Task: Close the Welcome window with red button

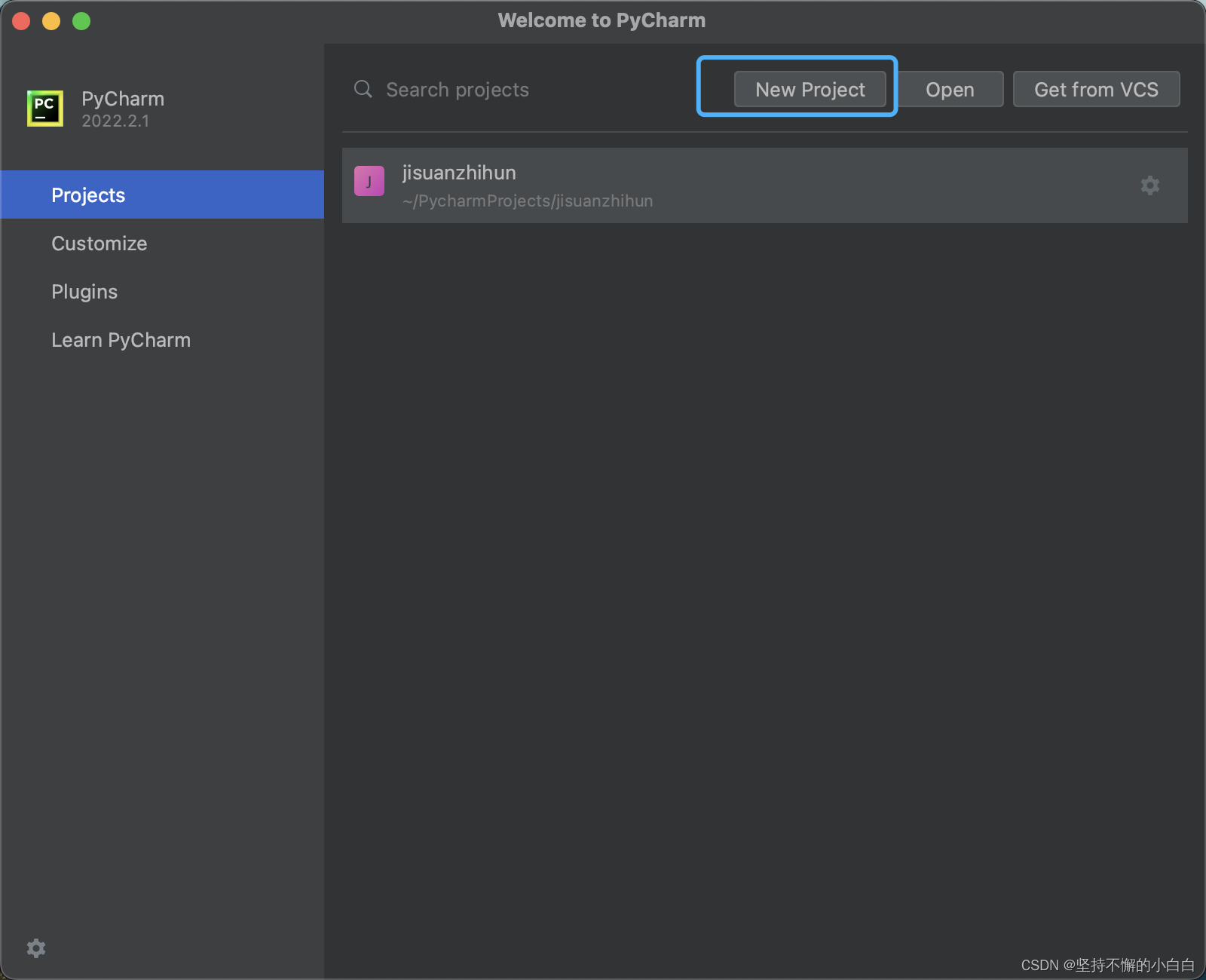Action: coord(21,21)
